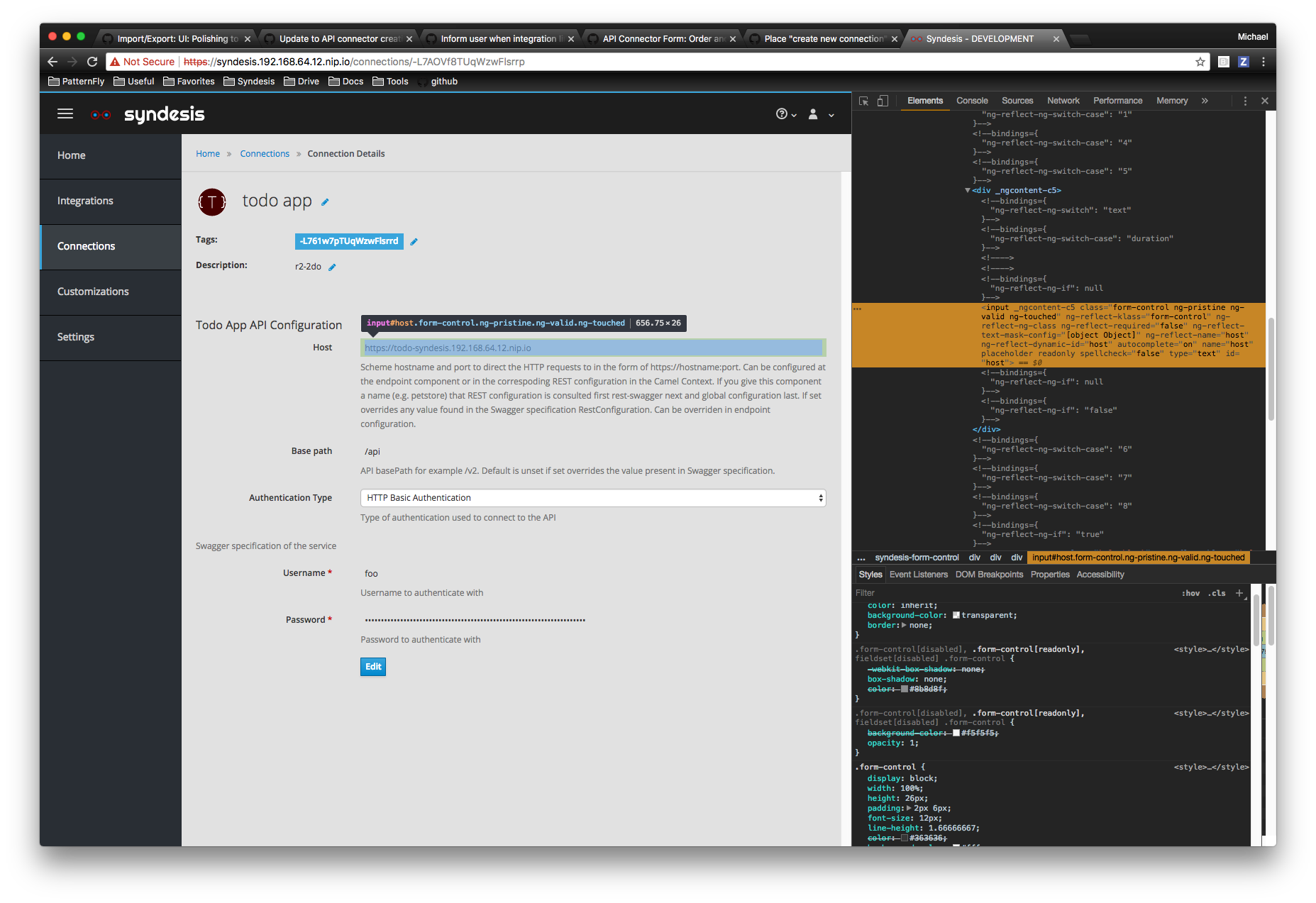Toggle the :hov element state panel
The image size is (1316, 903).
pyautogui.click(x=1190, y=593)
